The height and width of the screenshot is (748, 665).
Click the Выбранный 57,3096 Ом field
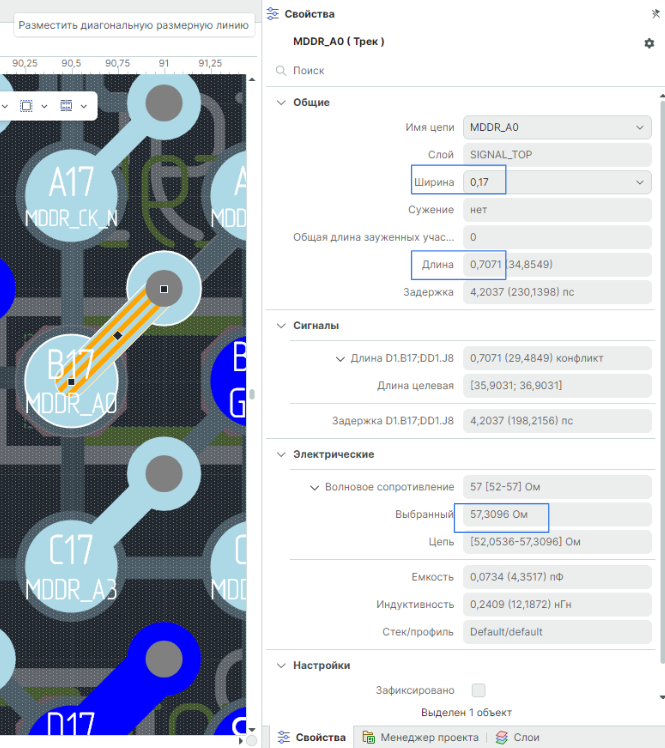pyautogui.click(x=557, y=514)
